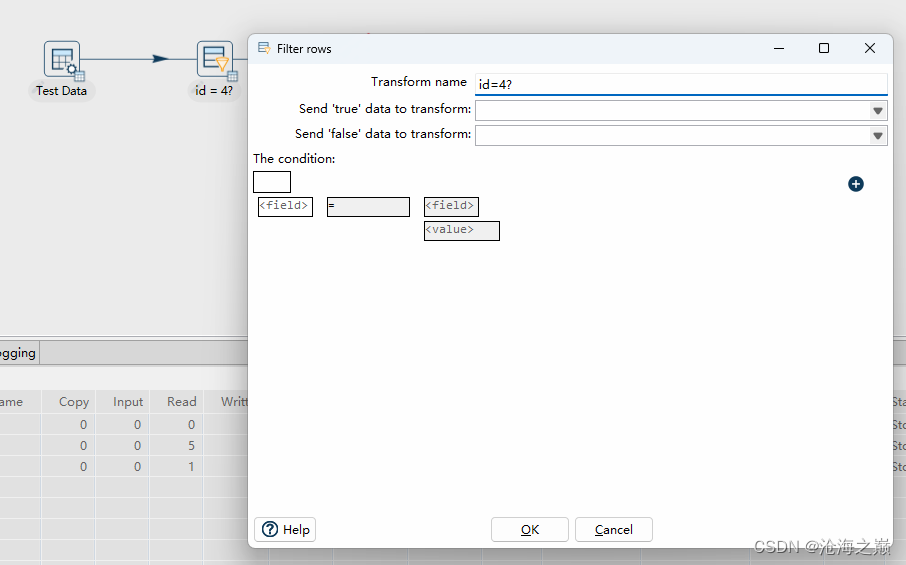The height and width of the screenshot is (565, 906).
Task: Select the right <field> condition box
Action: pyautogui.click(x=451, y=206)
